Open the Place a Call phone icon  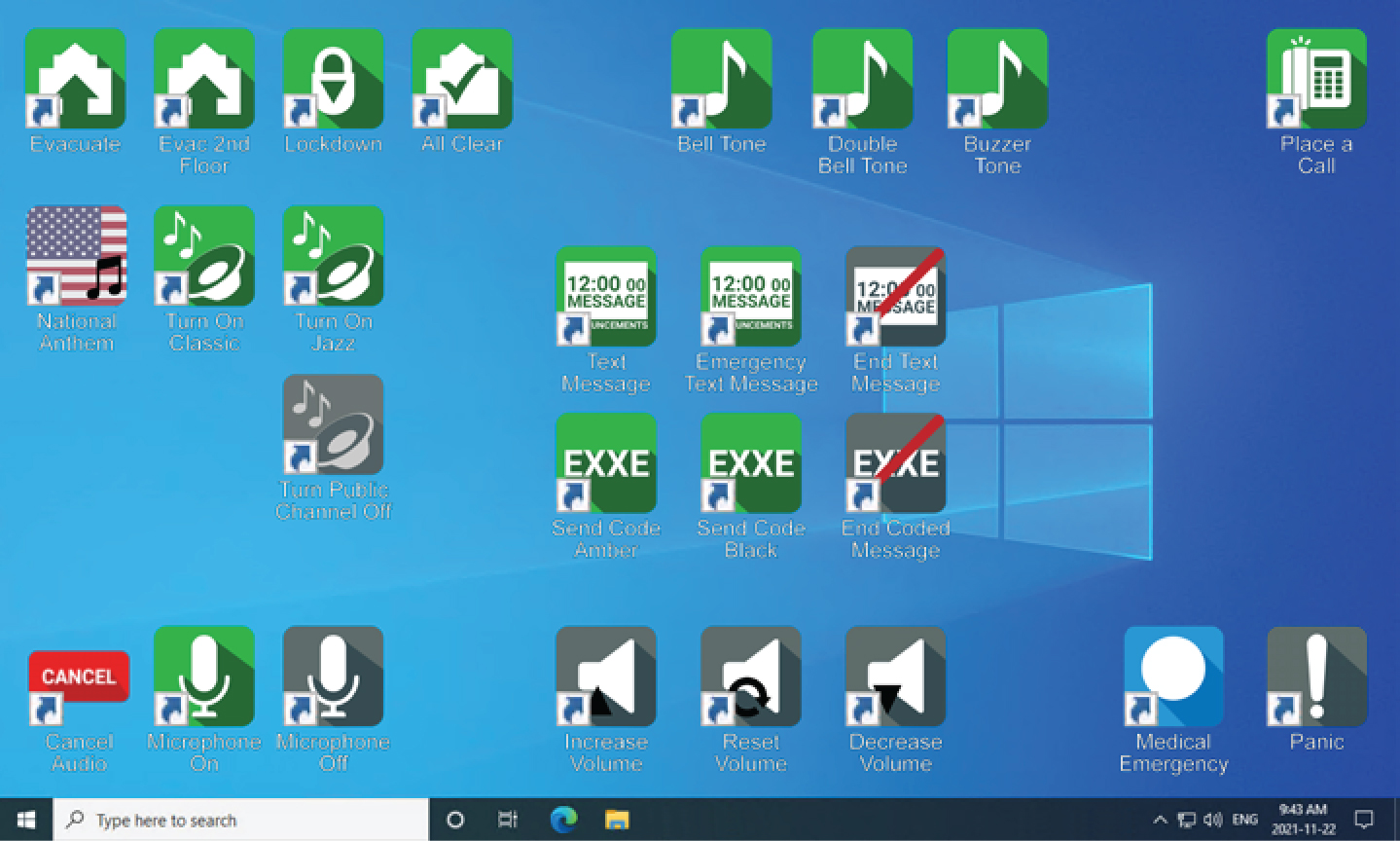(x=1316, y=79)
